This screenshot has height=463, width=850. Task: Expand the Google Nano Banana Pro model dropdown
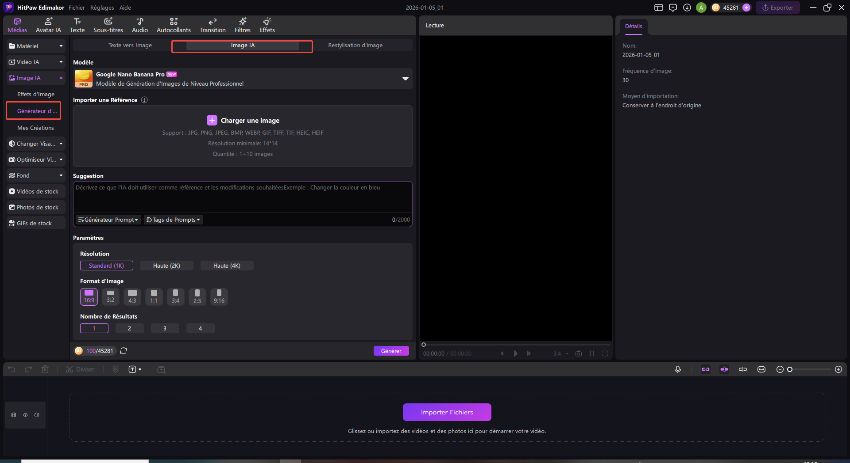(405, 78)
